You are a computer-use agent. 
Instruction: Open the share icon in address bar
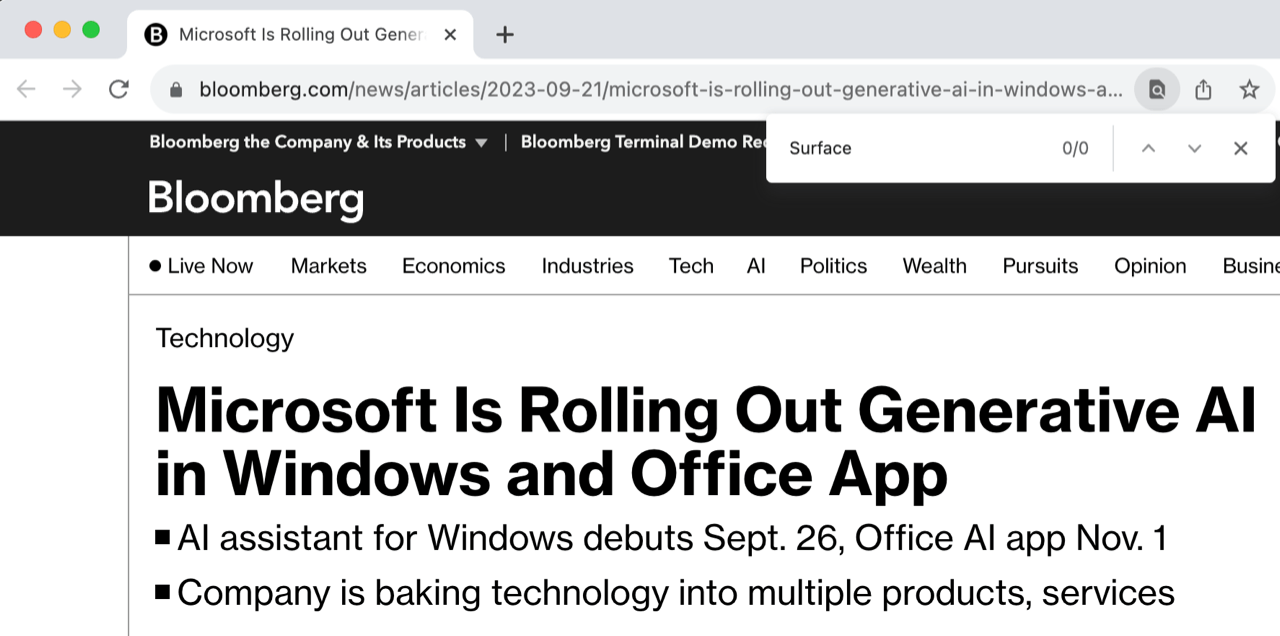pos(1203,89)
